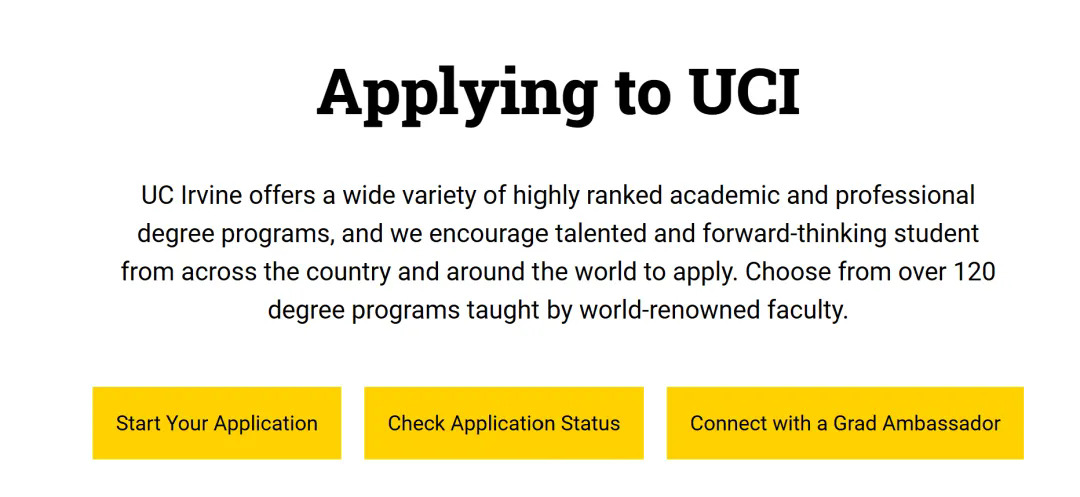Viewport: 1080px width, 497px height.
Task: Open Check Application Status
Action: point(503,423)
